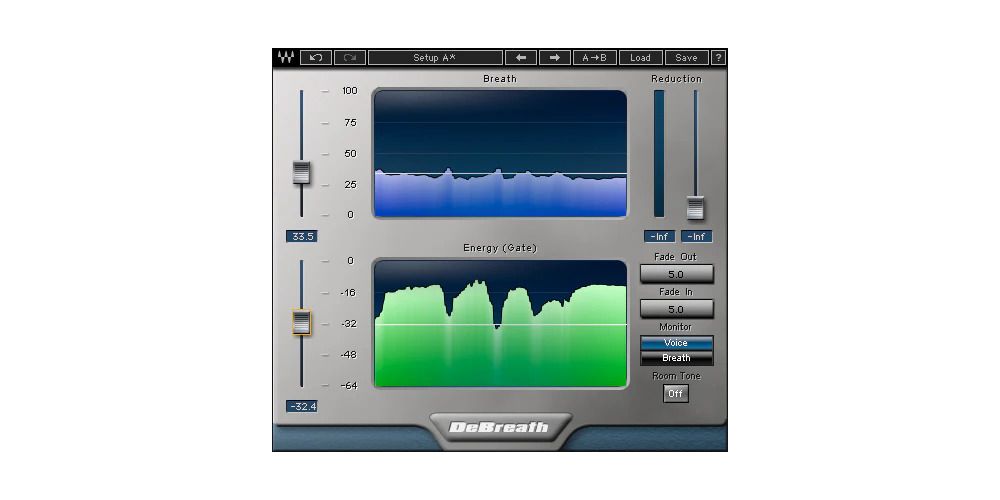The height and width of the screenshot is (500, 1000).
Task: Click the Waves logo icon
Action: pos(286,57)
